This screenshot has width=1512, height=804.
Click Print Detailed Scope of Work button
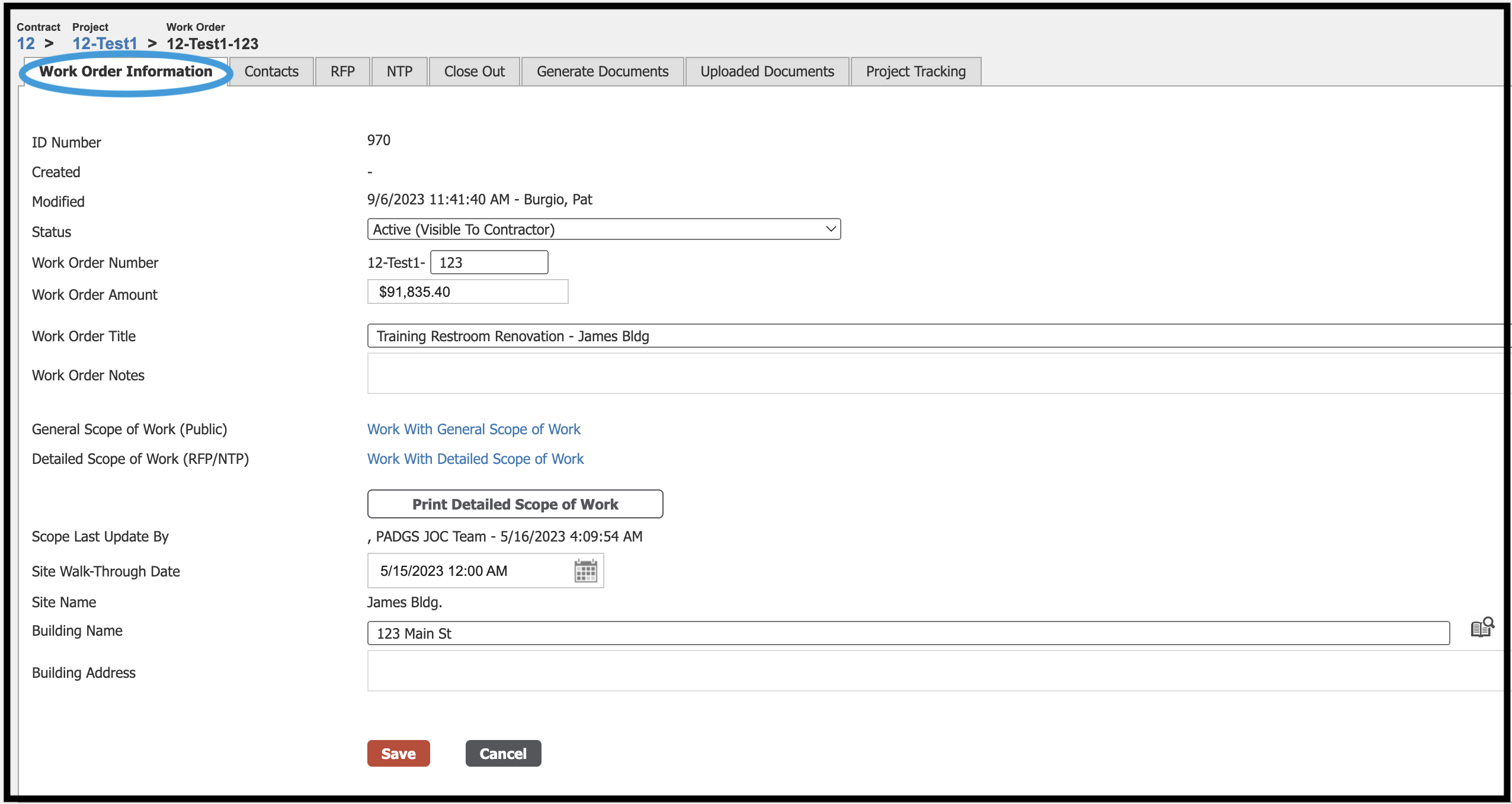[515, 504]
